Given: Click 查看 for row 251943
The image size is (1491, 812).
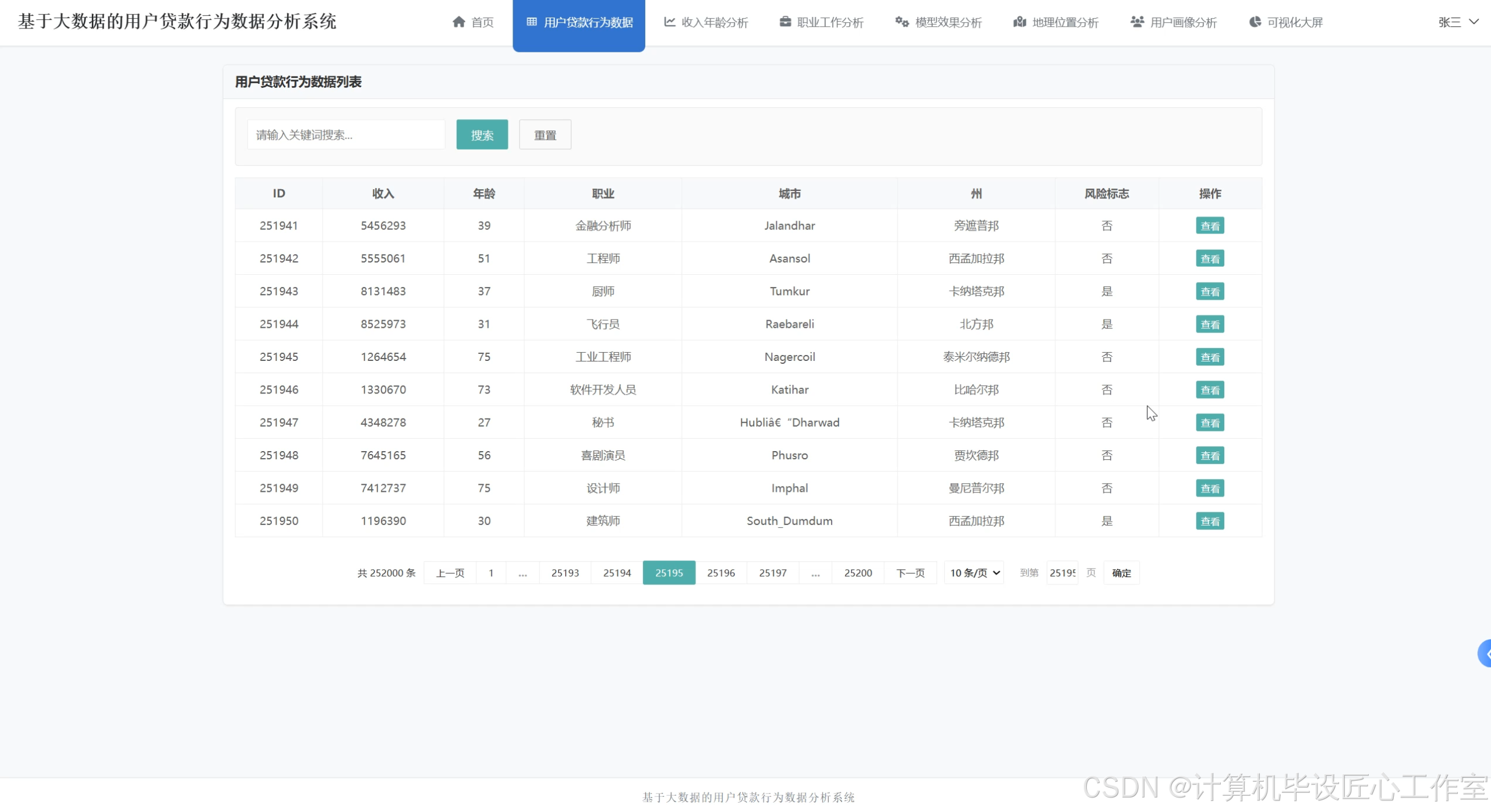Looking at the screenshot, I should pos(1210,292).
